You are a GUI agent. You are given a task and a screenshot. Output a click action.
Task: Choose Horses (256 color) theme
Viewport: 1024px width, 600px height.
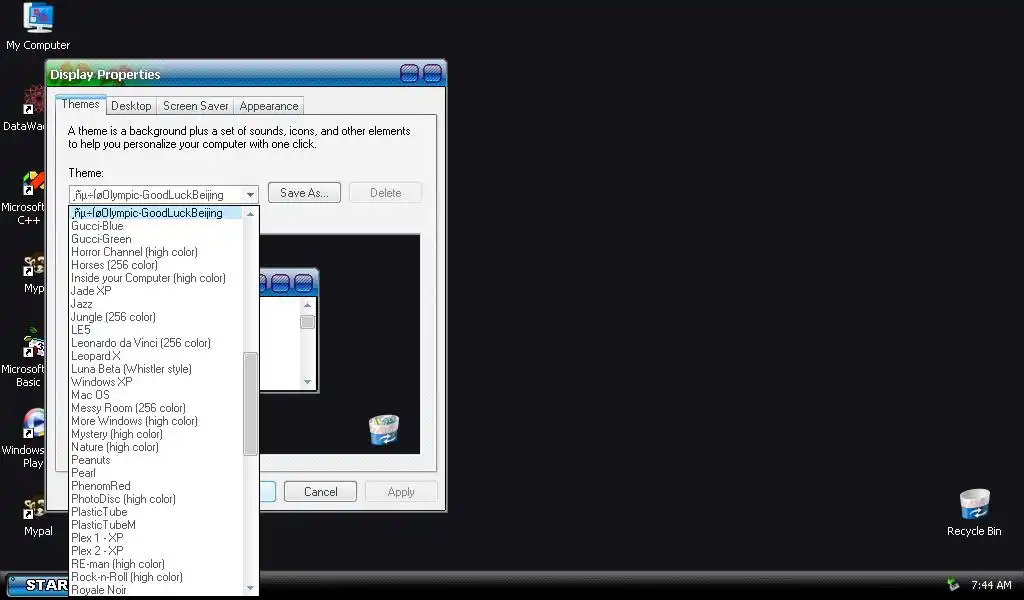tap(155, 265)
